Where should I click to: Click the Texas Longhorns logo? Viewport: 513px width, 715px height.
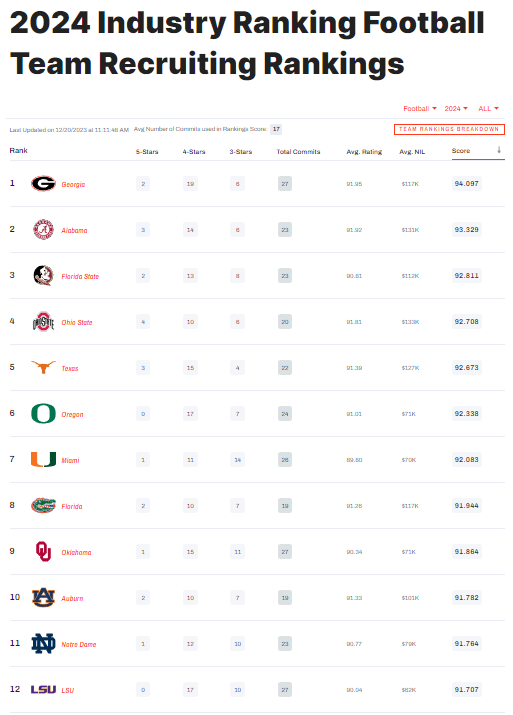[43, 367]
